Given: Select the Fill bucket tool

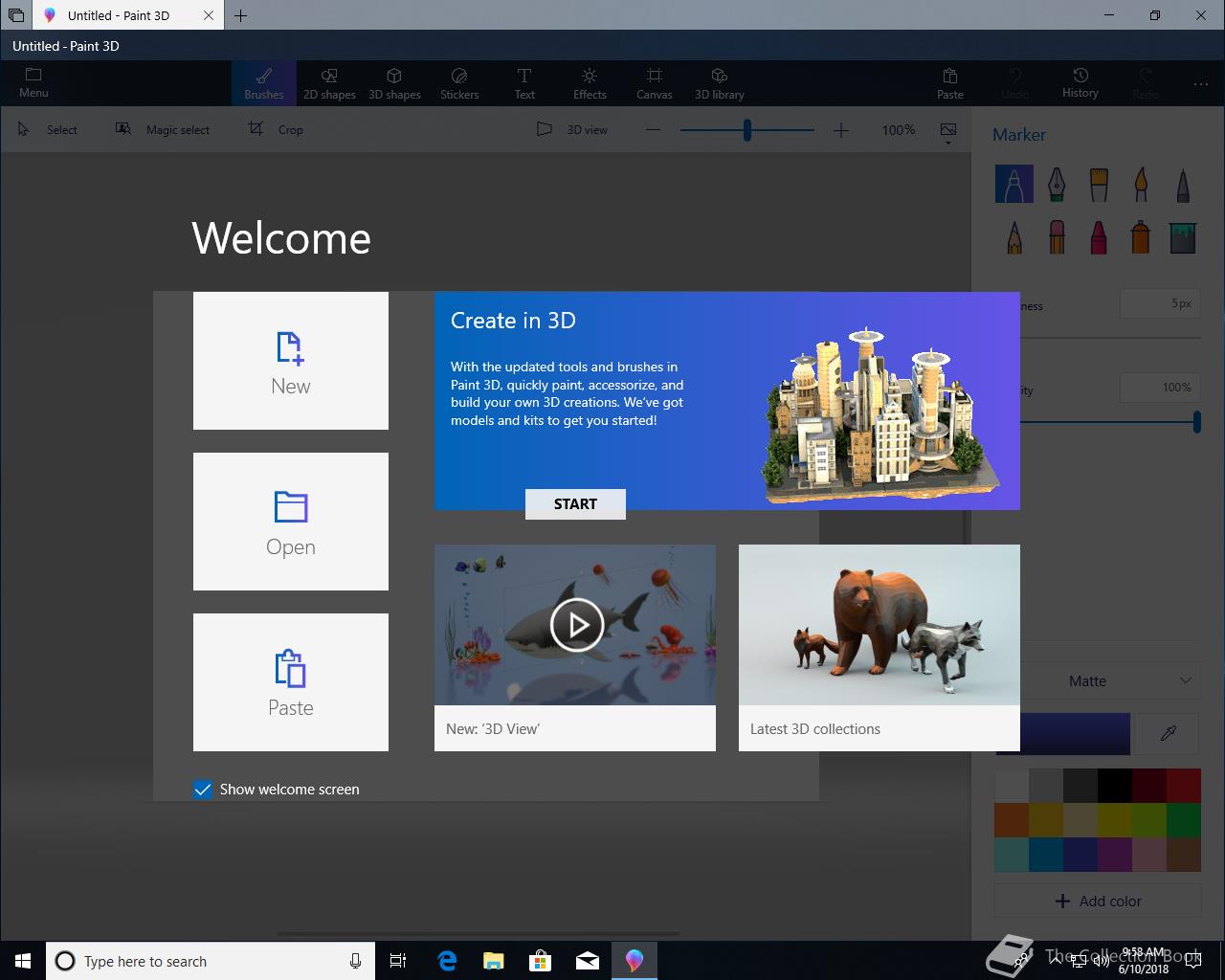Looking at the screenshot, I should coord(1183,236).
